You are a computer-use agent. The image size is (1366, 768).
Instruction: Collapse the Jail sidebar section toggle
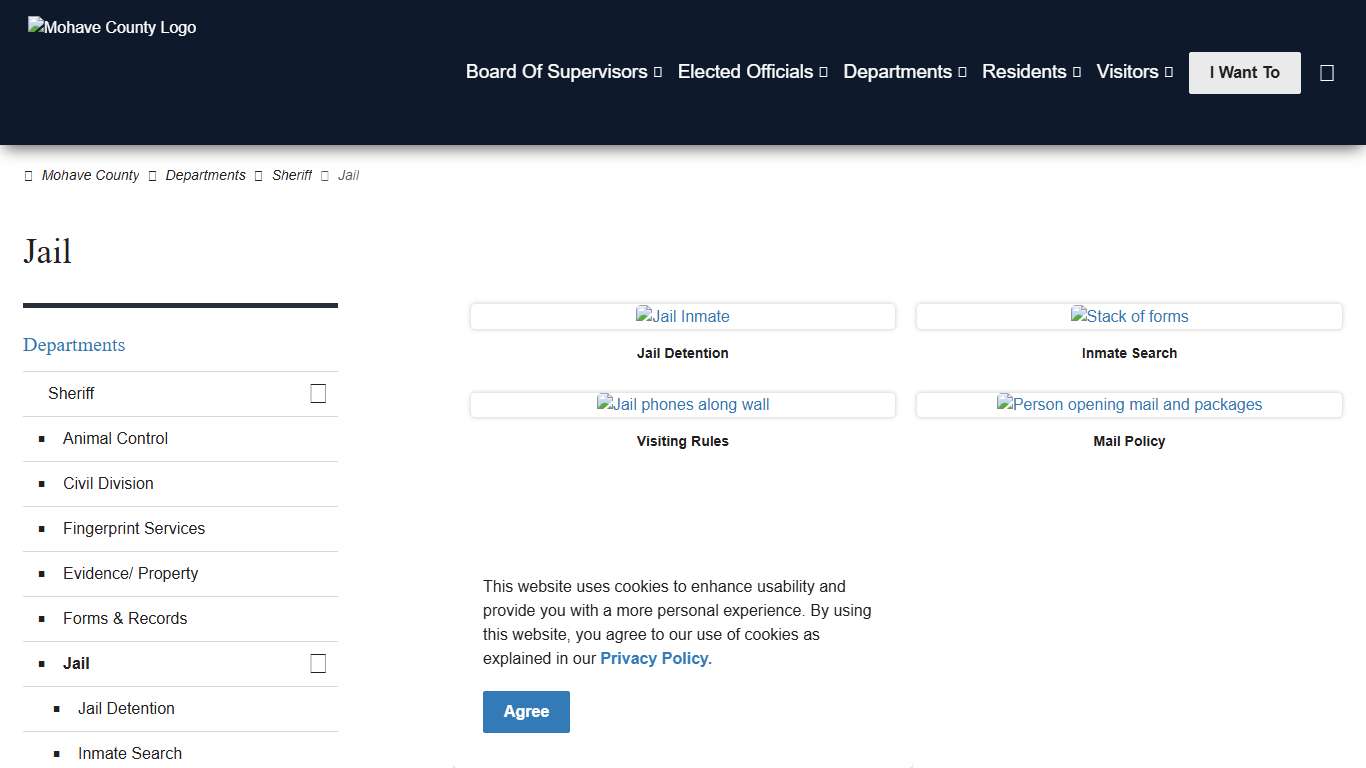318,664
